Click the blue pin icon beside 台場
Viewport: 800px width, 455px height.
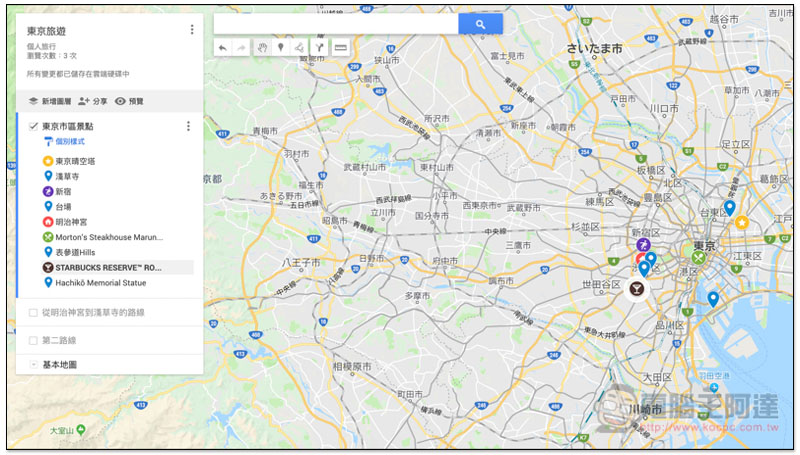[x=48, y=206]
